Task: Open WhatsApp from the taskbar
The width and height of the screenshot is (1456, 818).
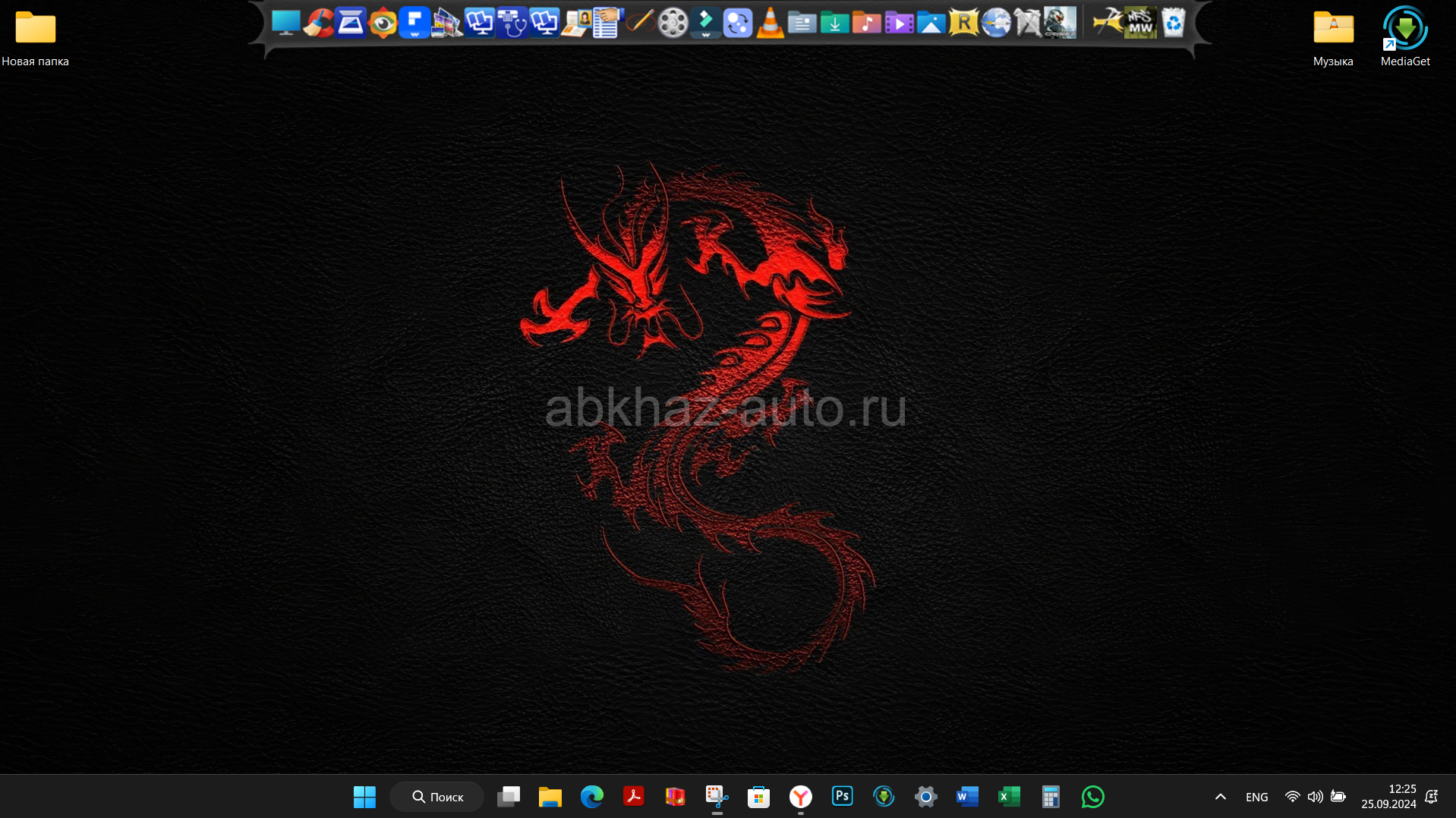Action: pos(1092,796)
